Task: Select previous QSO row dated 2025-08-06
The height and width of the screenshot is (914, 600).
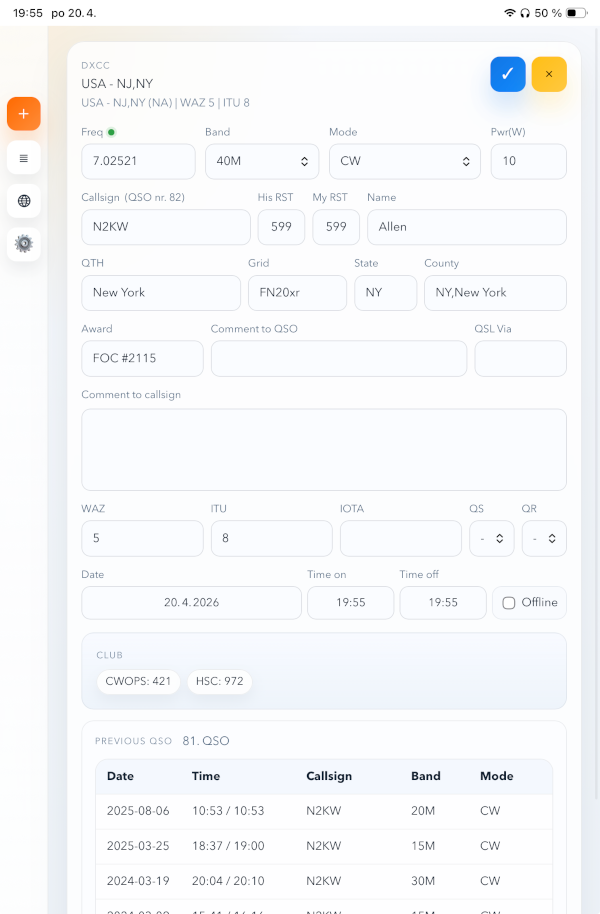Action: click(324, 811)
